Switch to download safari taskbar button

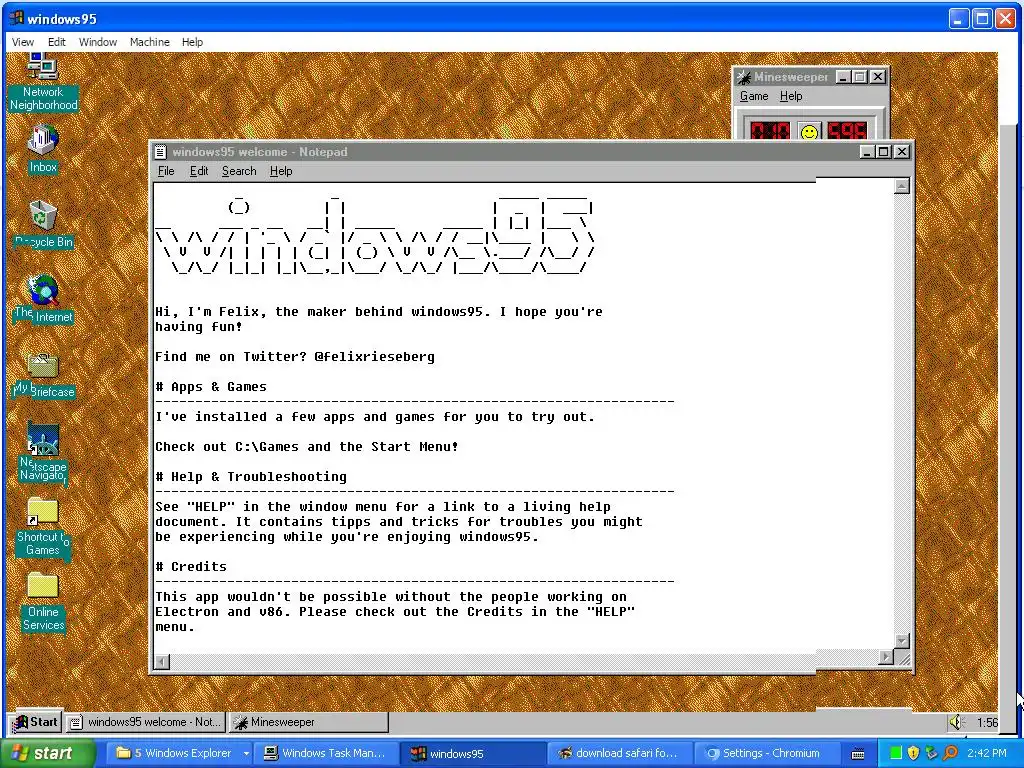click(620, 753)
